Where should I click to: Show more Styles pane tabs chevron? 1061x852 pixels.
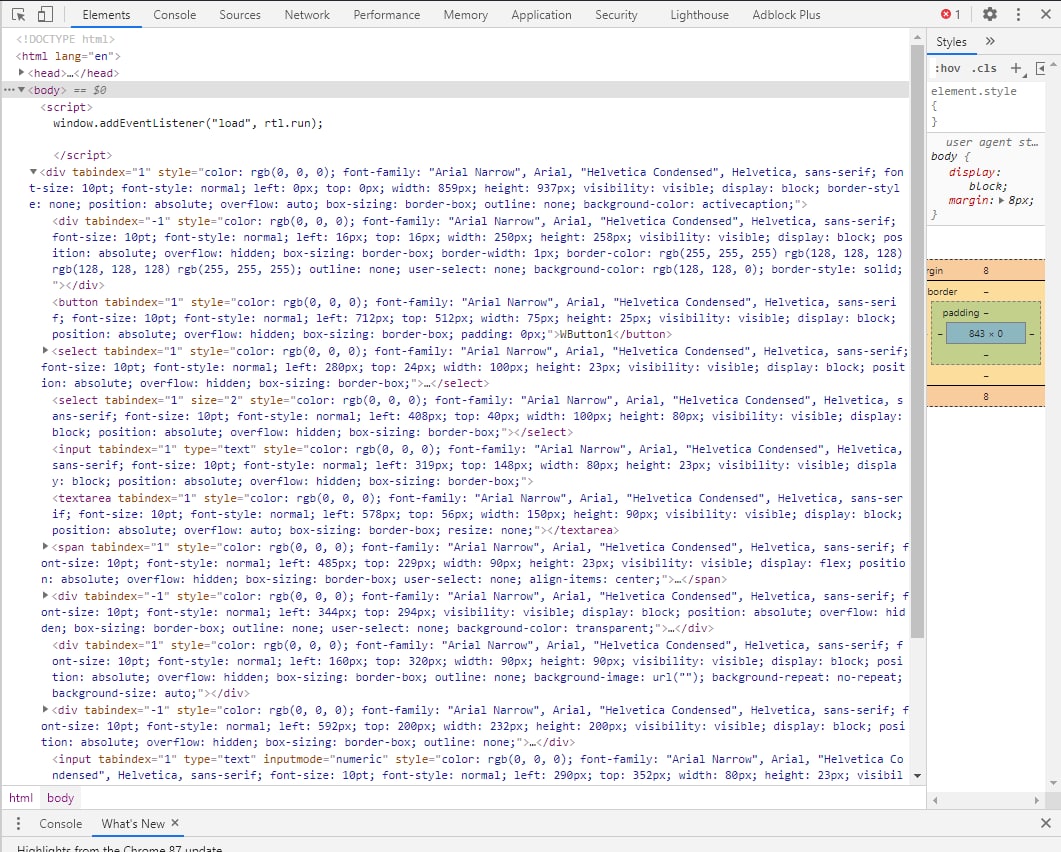coord(990,41)
